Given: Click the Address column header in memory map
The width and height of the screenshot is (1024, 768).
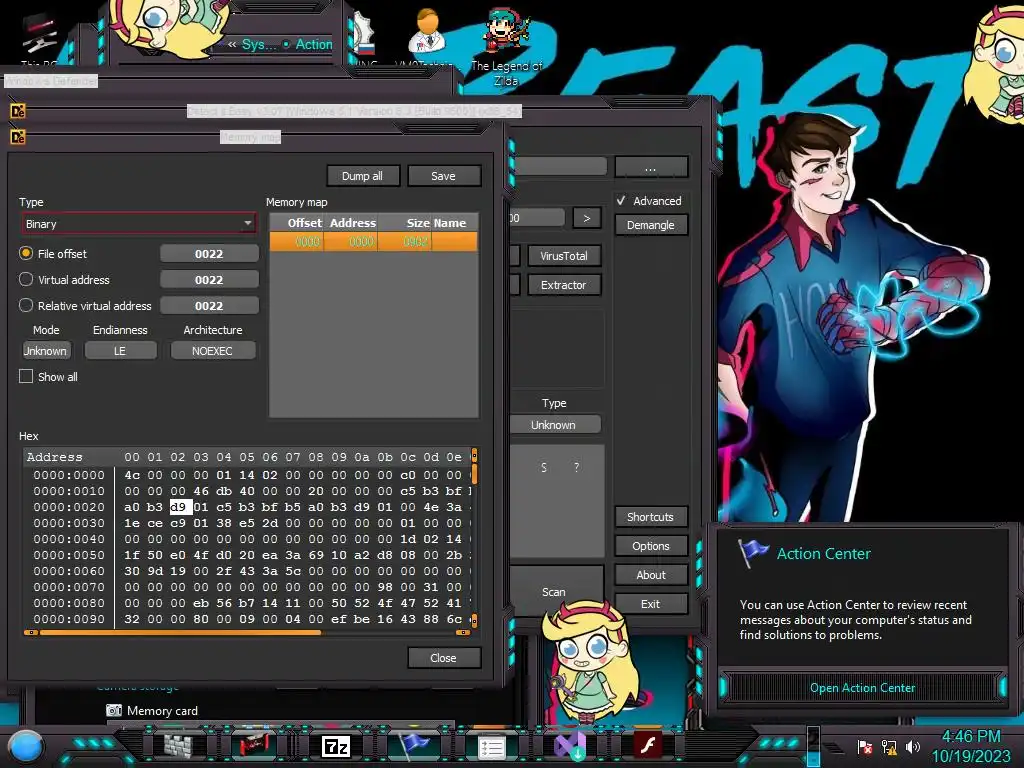Looking at the screenshot, I should pos(352,223).
